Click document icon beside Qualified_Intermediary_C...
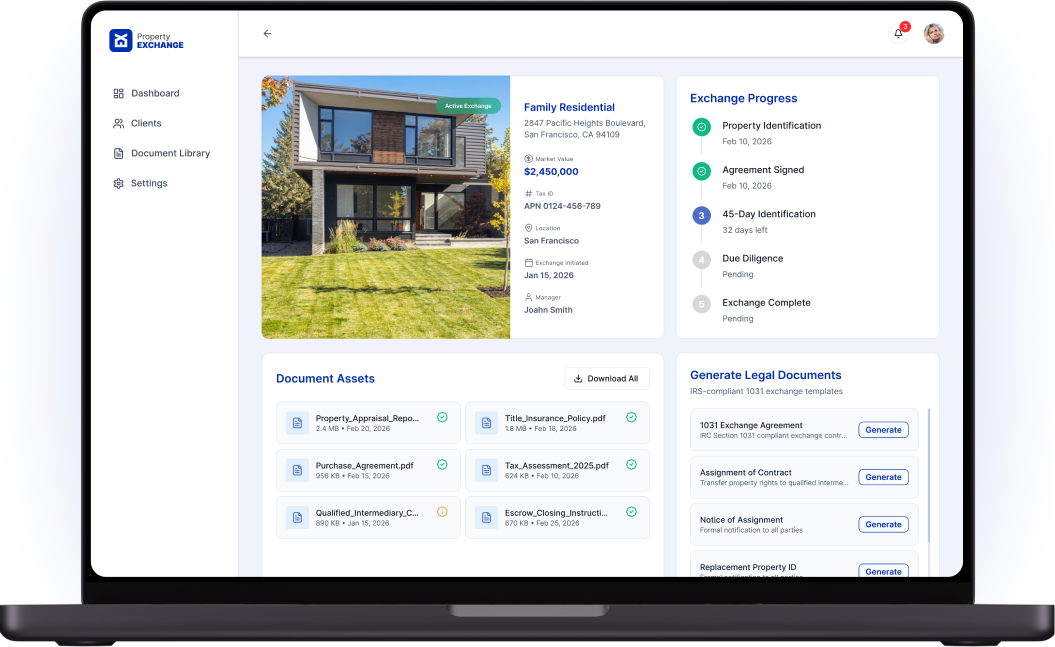 point(297,517)
